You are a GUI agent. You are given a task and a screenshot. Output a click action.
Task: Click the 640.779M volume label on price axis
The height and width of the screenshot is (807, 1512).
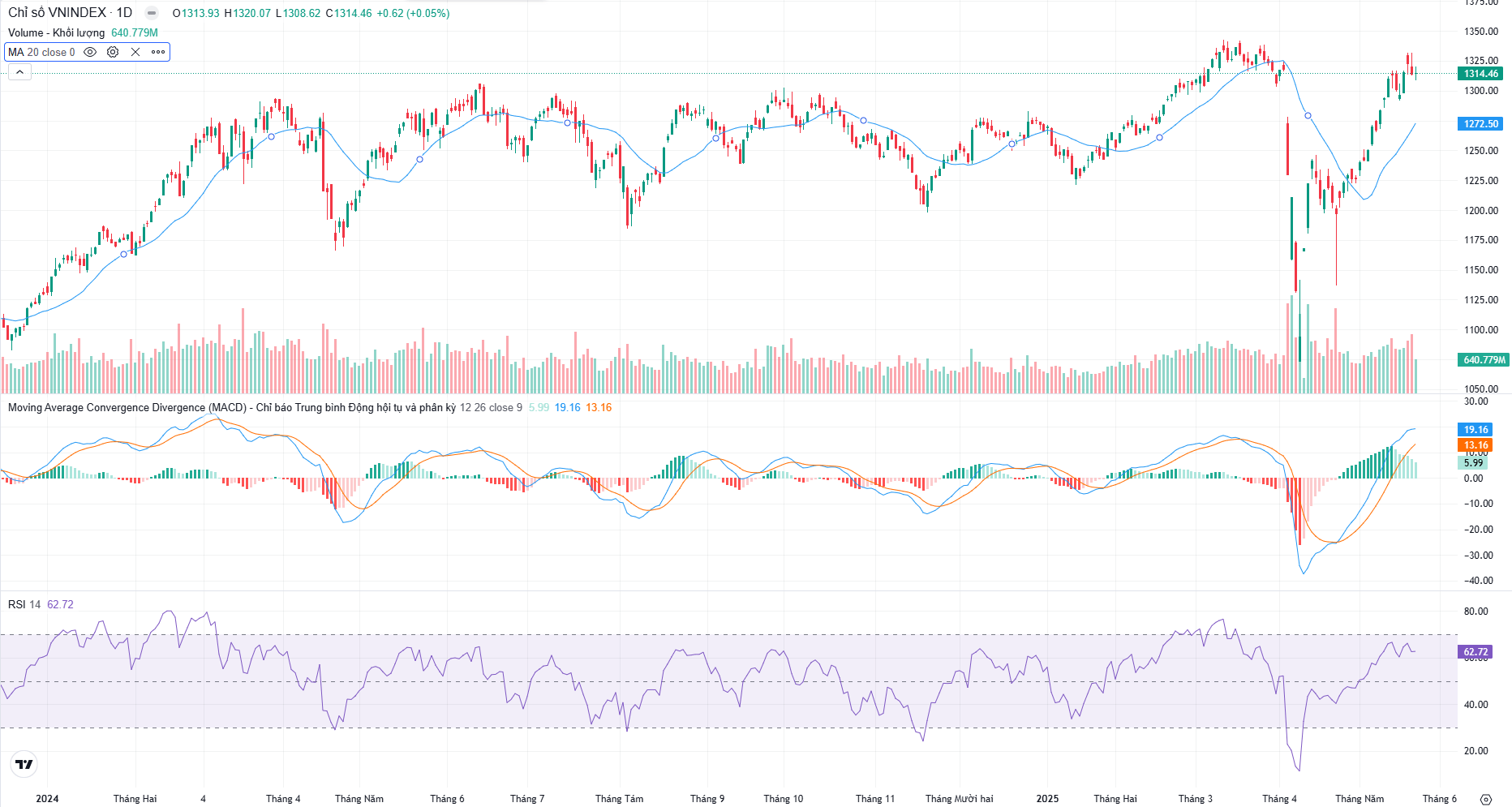pyautogui.click(x=1484, y=359)
